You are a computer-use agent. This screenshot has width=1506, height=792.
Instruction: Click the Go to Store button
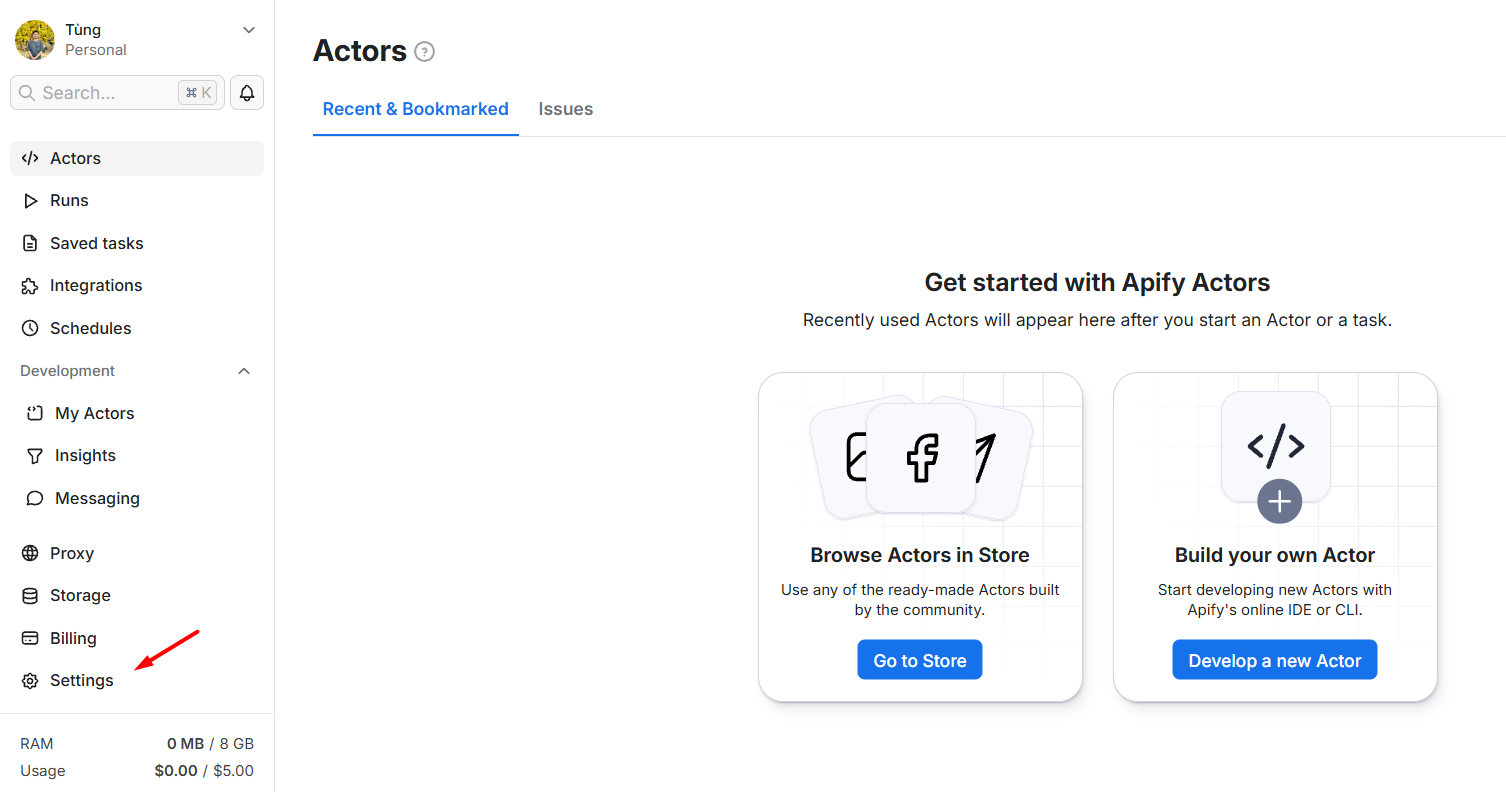point(919,659)
